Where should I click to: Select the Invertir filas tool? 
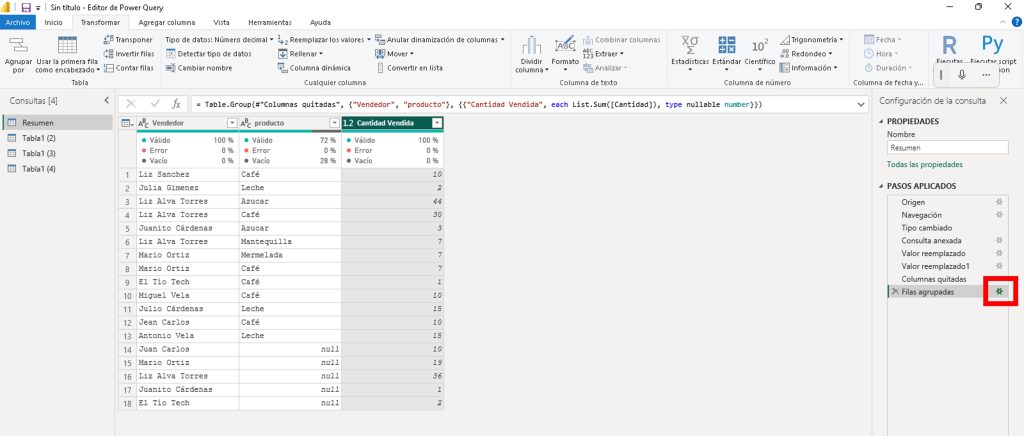tap(109, 54)
